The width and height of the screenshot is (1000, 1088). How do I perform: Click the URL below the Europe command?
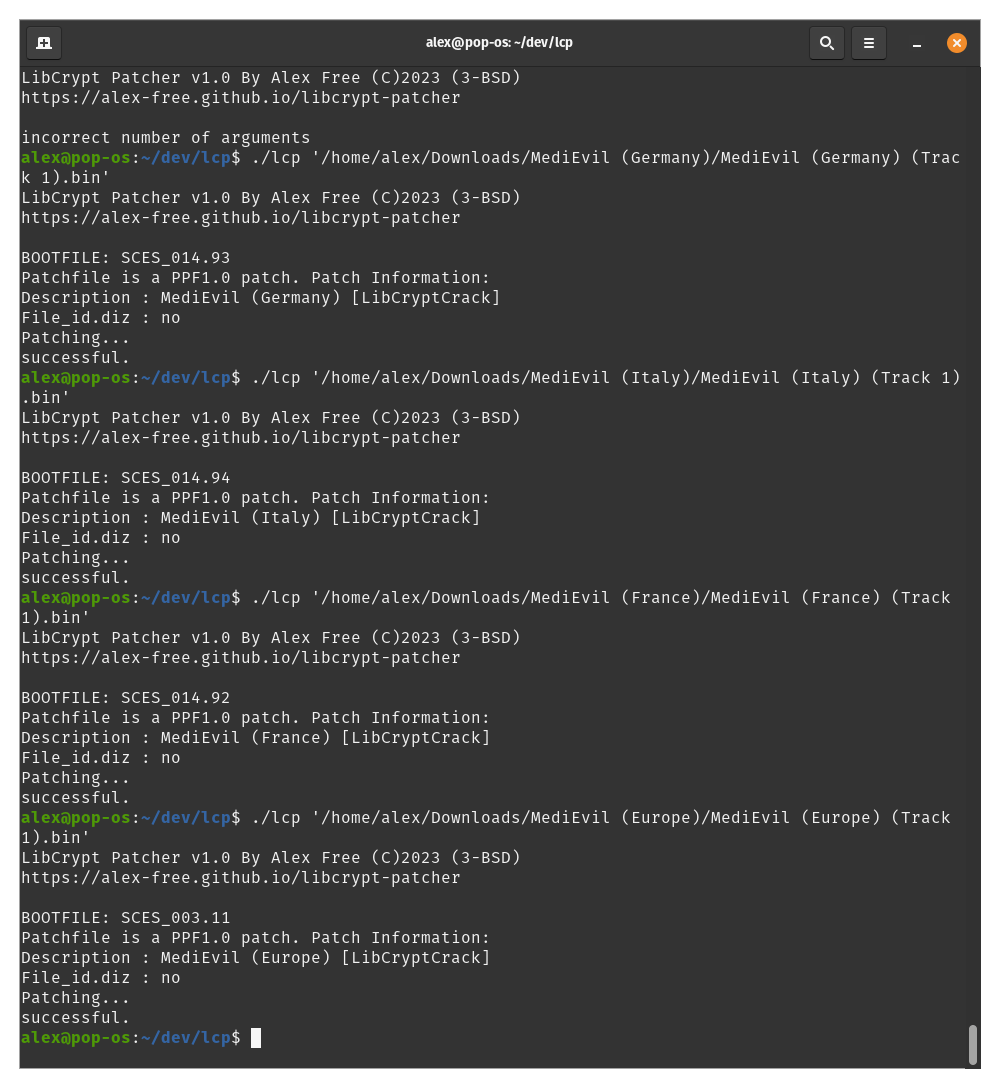[241, 878]
